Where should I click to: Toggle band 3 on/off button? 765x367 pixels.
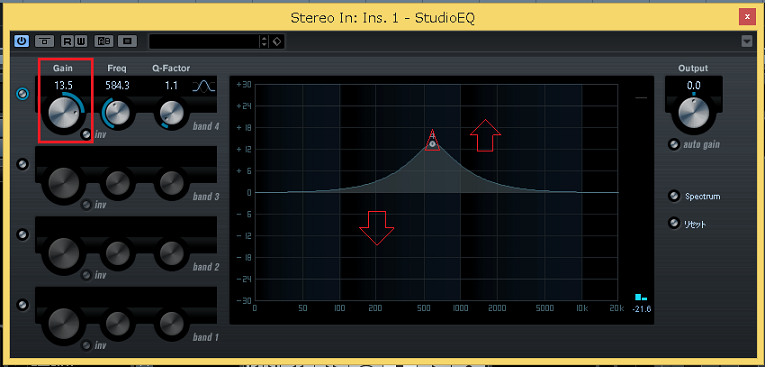pos(22,164)
